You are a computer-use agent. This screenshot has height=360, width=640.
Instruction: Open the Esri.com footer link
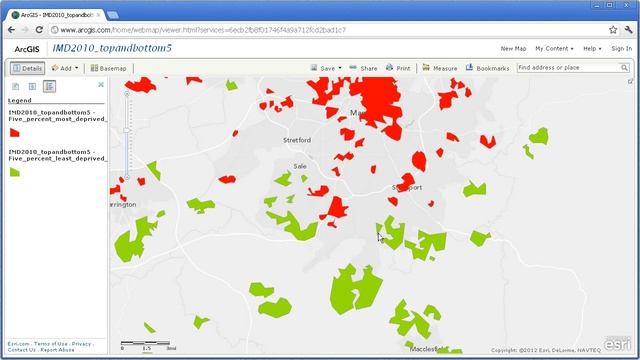pyautogui.click(x=18, y=344)
